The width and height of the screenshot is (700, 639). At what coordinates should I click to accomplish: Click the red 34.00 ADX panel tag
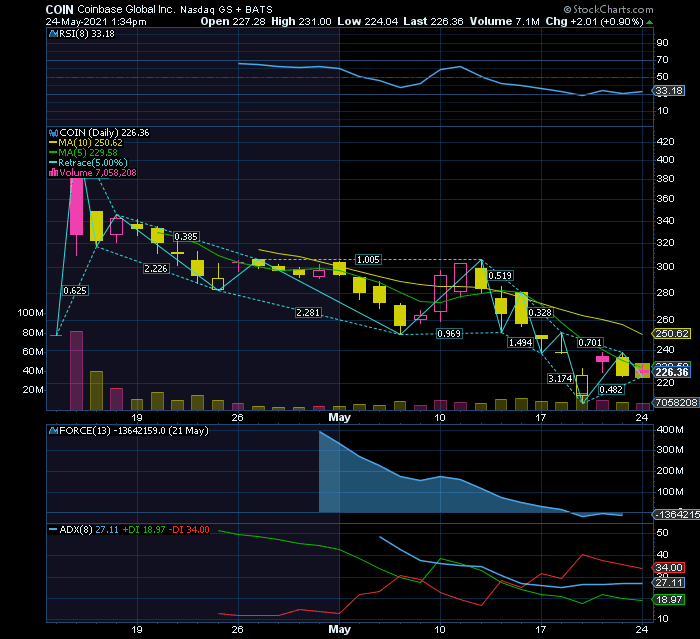pyautogui.click(x=669, y=568)
